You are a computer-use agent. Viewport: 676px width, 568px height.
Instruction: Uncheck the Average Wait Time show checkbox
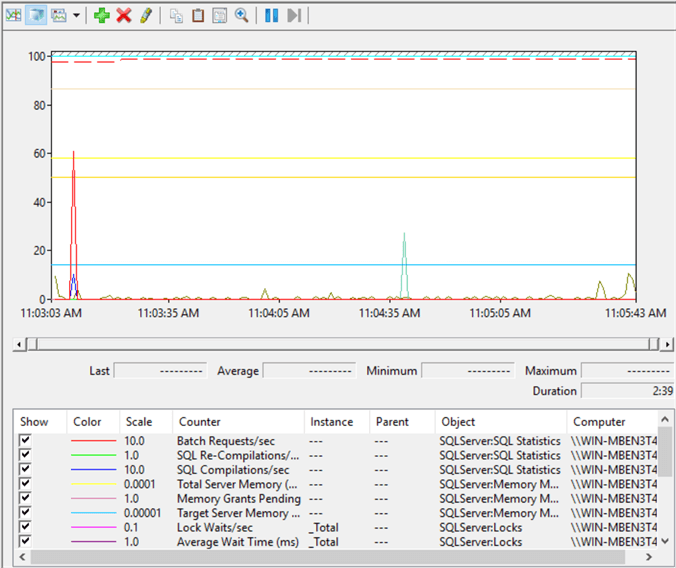click(x=25, y=541)
